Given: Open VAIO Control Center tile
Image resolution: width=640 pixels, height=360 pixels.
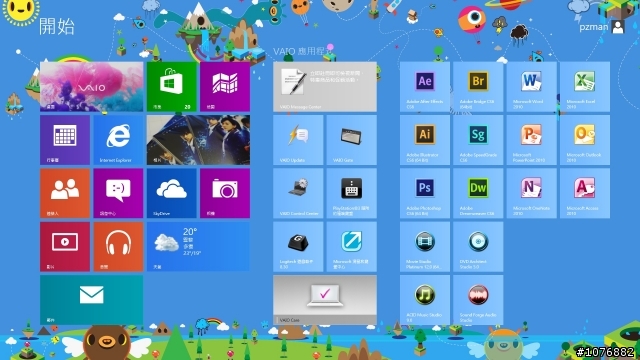Looking at the screenshot, I should 298,193.
